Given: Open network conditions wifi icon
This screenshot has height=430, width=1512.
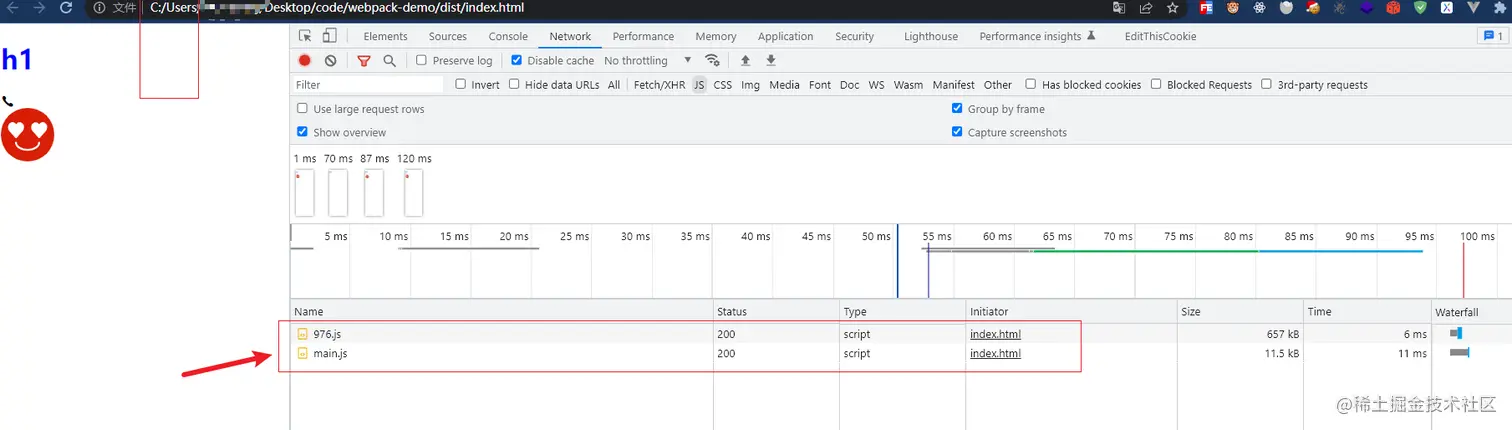Looking at the screenshot, I should click(x=712, y=61).
